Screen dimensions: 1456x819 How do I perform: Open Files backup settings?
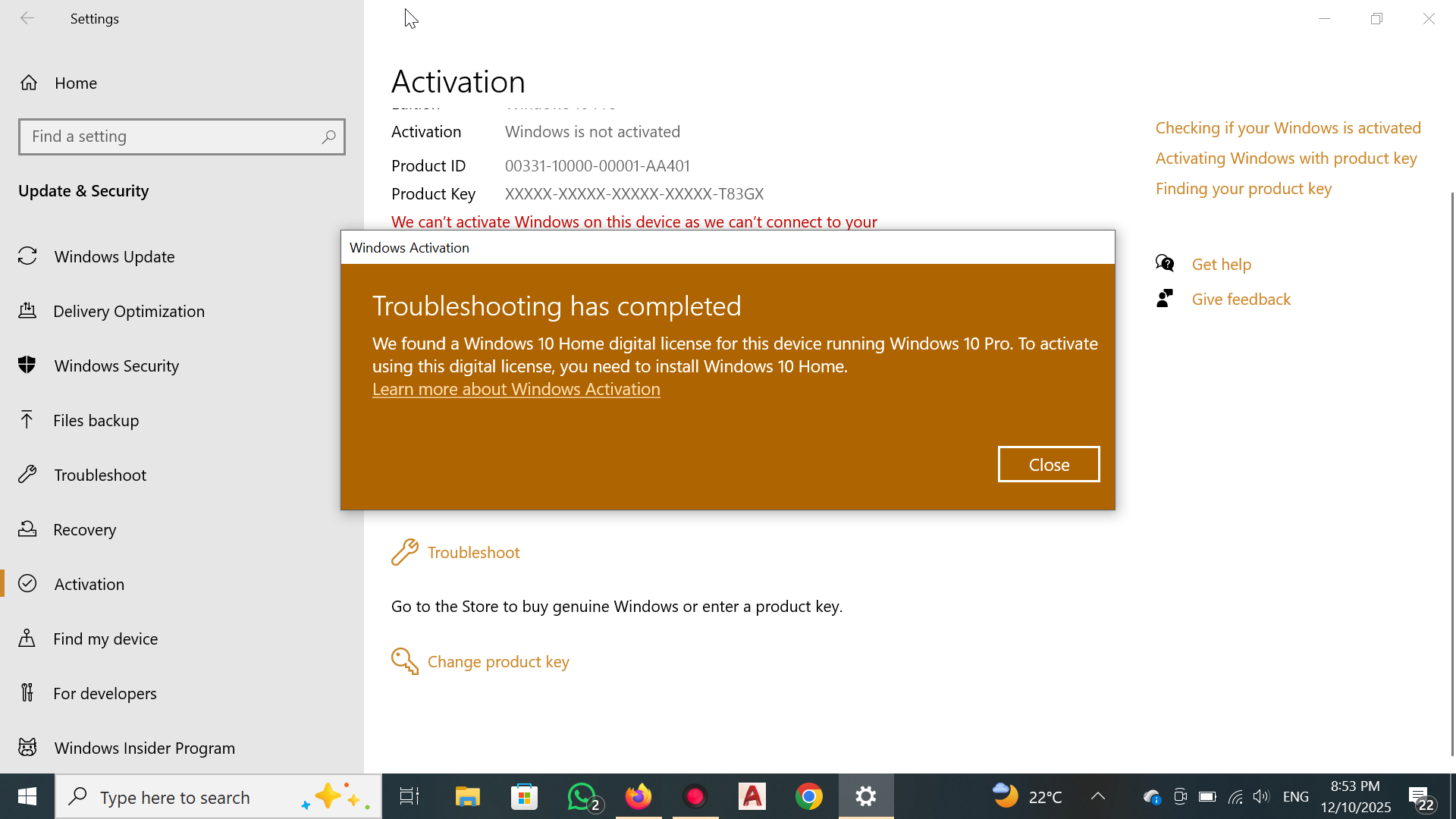click(96, 420)
